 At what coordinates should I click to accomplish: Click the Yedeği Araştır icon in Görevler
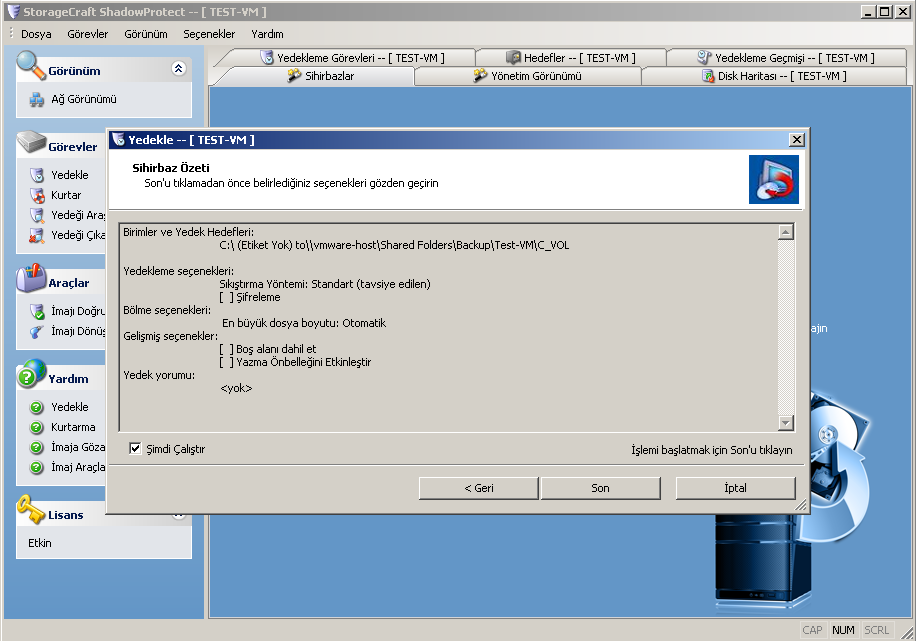(37, 215)
